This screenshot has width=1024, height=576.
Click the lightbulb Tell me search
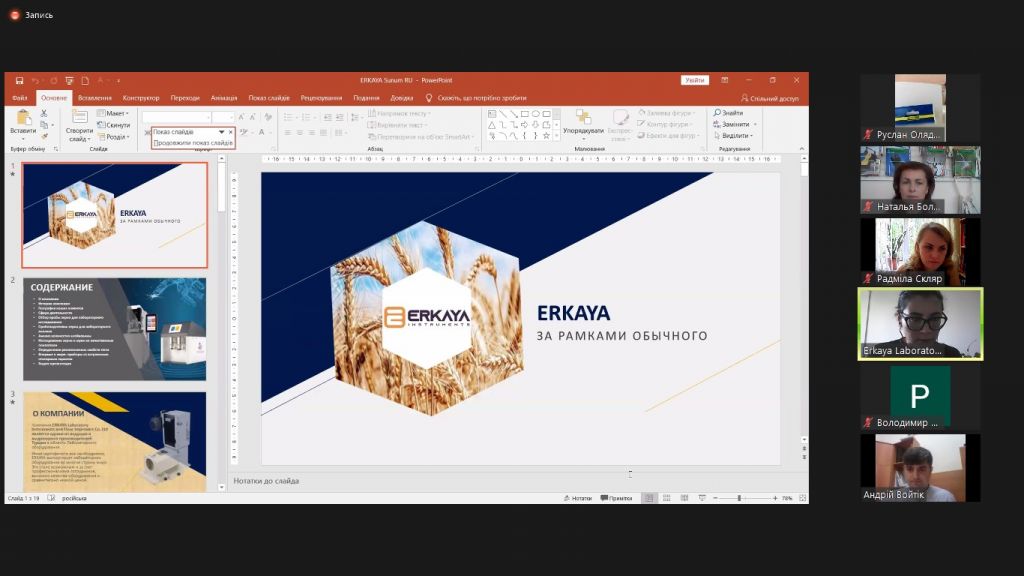[x=429, y=98]
